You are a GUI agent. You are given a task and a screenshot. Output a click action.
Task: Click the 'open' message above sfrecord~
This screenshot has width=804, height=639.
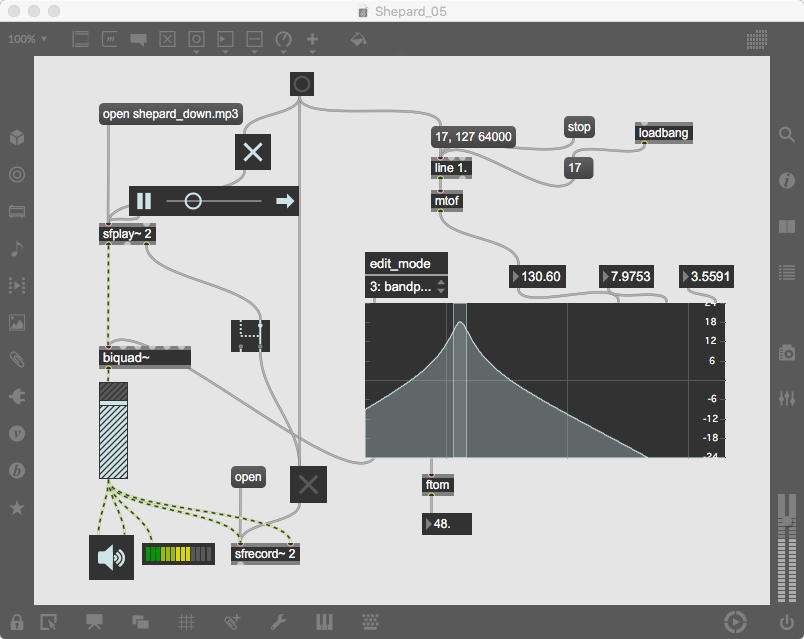(x=248, y=477)
